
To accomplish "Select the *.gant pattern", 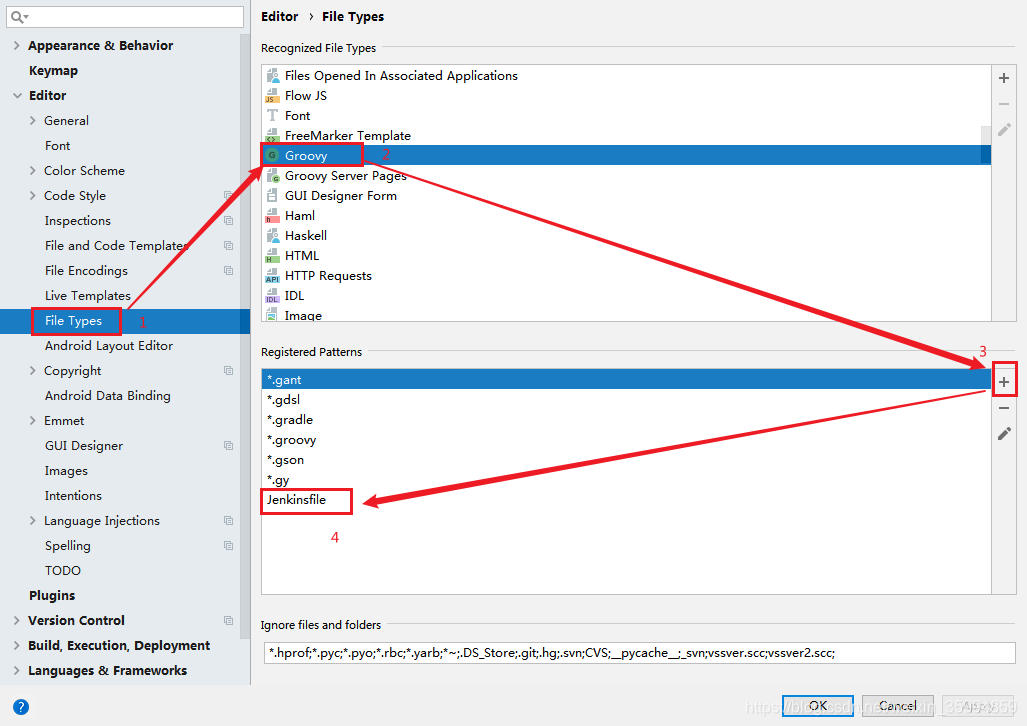I will click(x=626, y=379).
